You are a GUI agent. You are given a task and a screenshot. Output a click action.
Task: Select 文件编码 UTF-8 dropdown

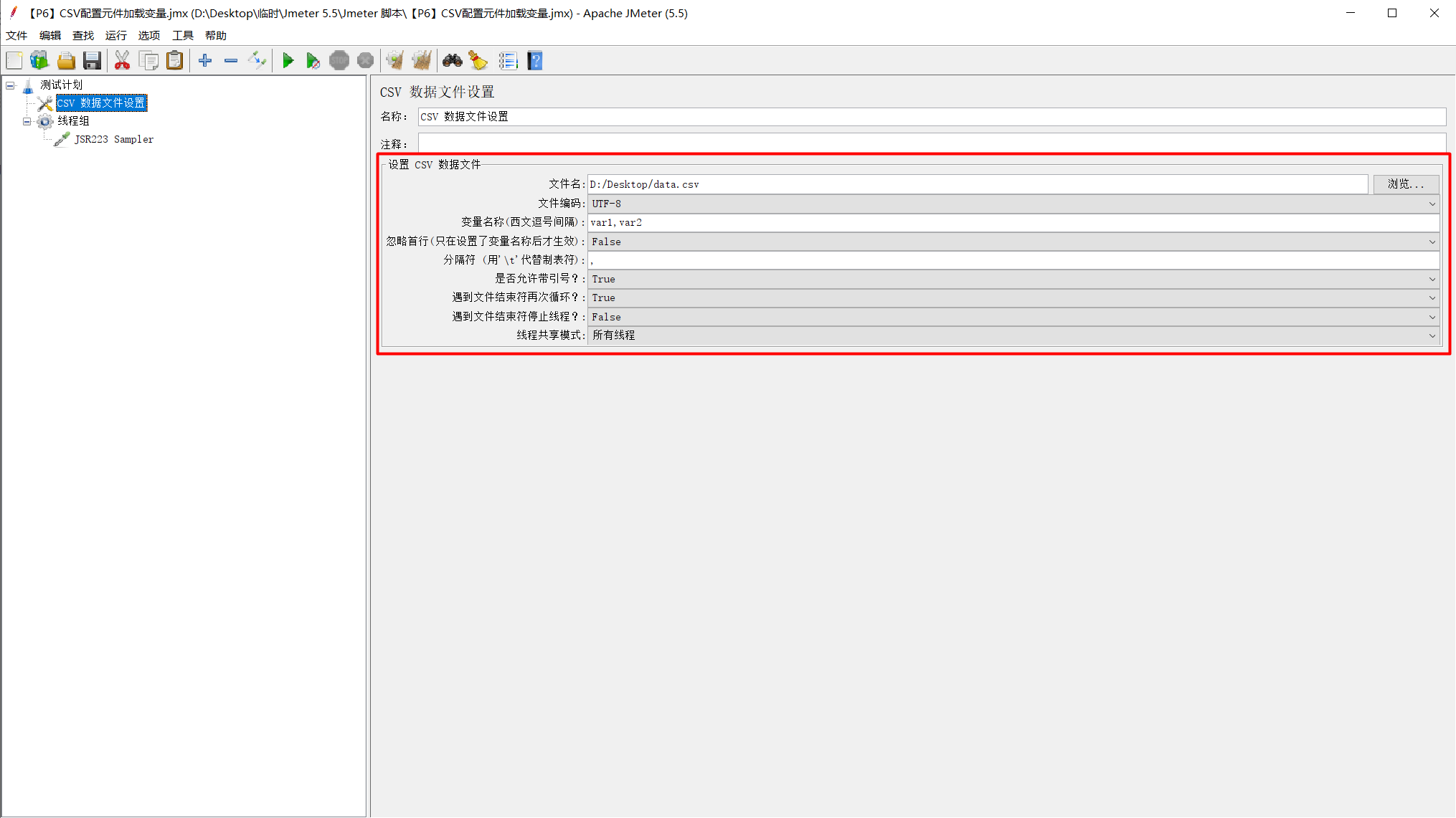point(1014,203)
